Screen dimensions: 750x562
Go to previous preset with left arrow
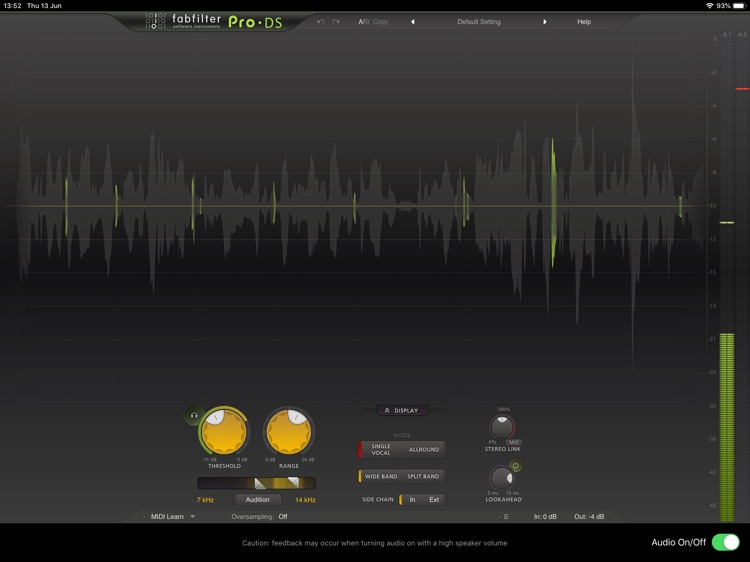coord(413,22)
